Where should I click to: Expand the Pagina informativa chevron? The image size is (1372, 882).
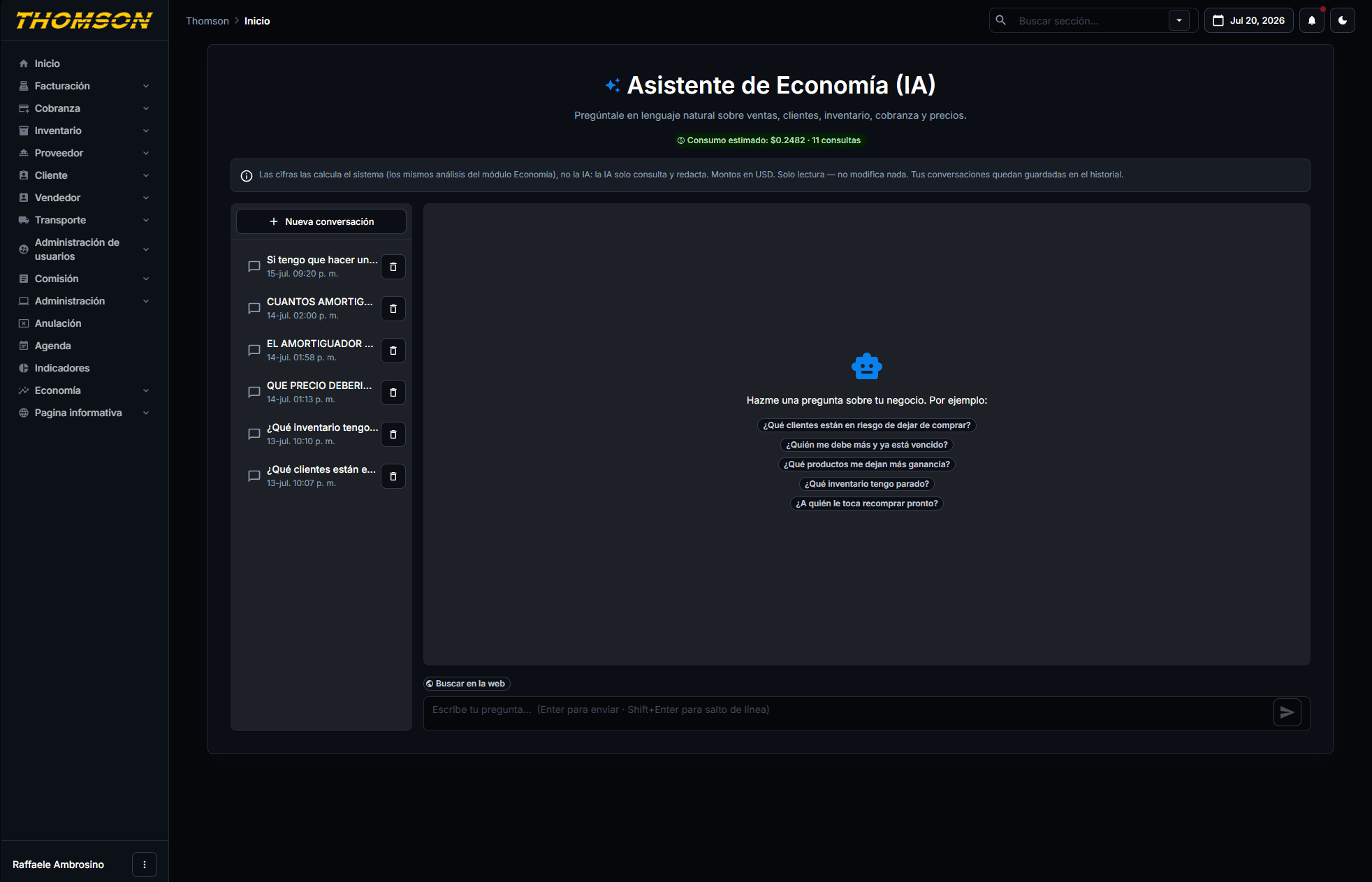click(146, 413)
